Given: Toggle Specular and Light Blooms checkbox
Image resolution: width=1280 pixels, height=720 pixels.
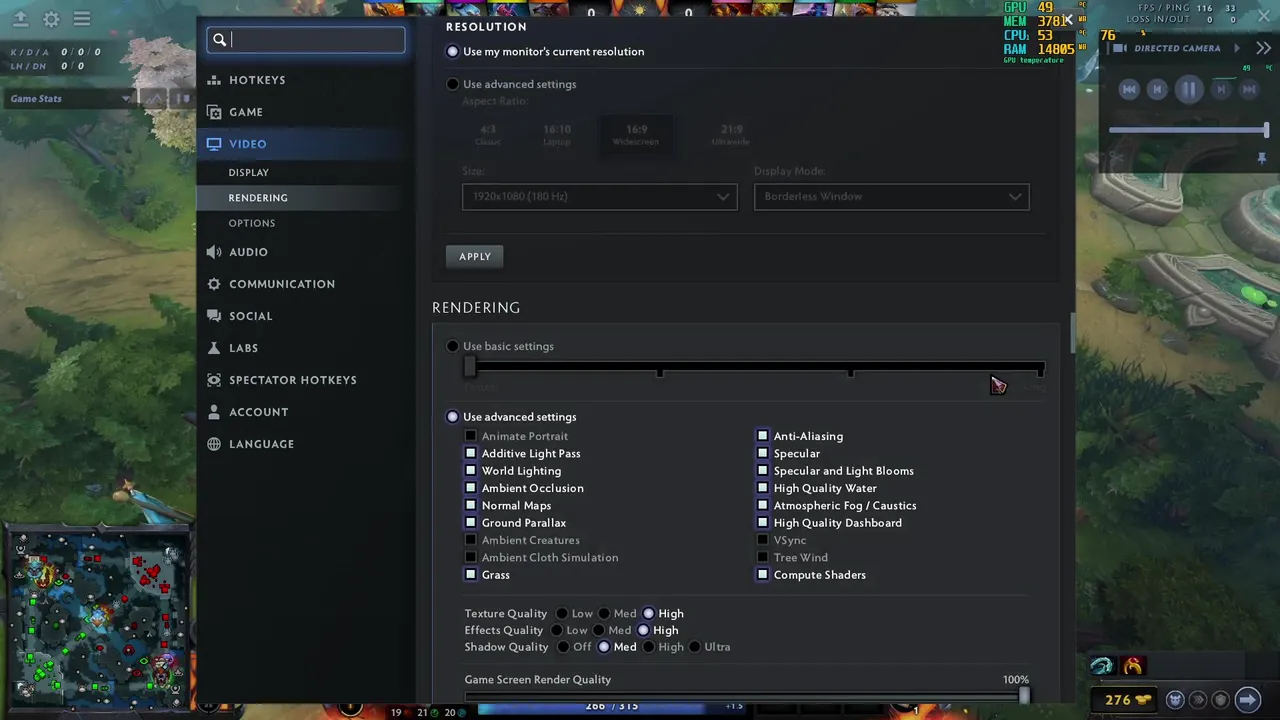Looking at the screenshot, I should 763,471.
